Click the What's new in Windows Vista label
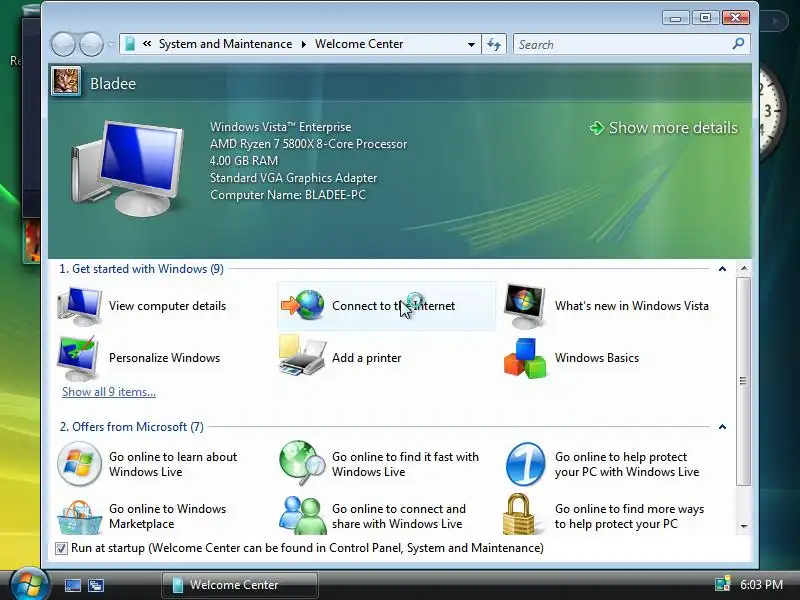800x600 pixels. pyautogui.click(x=632, y=306)
